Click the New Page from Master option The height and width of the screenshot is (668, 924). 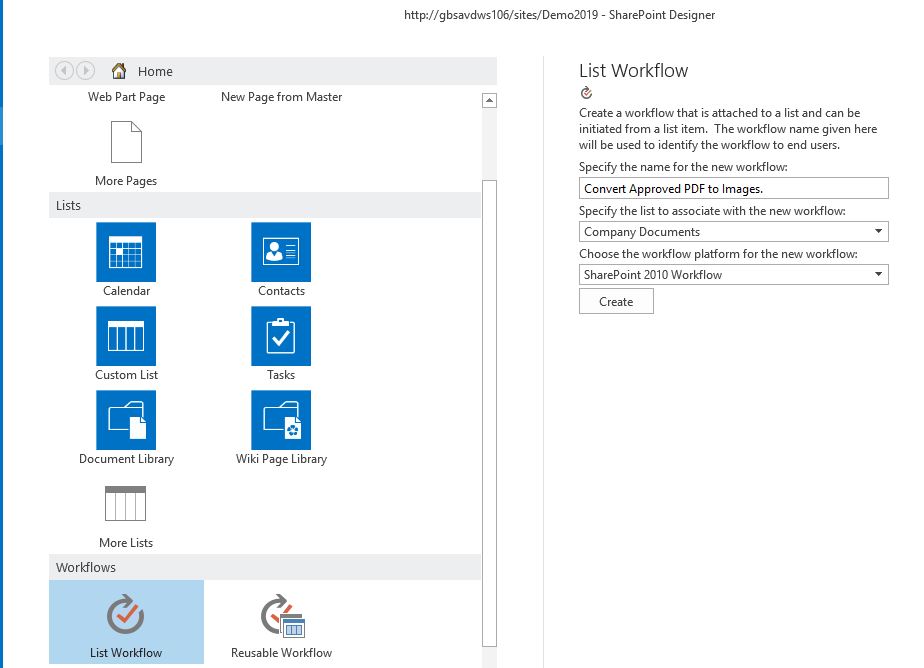point(281,97)
